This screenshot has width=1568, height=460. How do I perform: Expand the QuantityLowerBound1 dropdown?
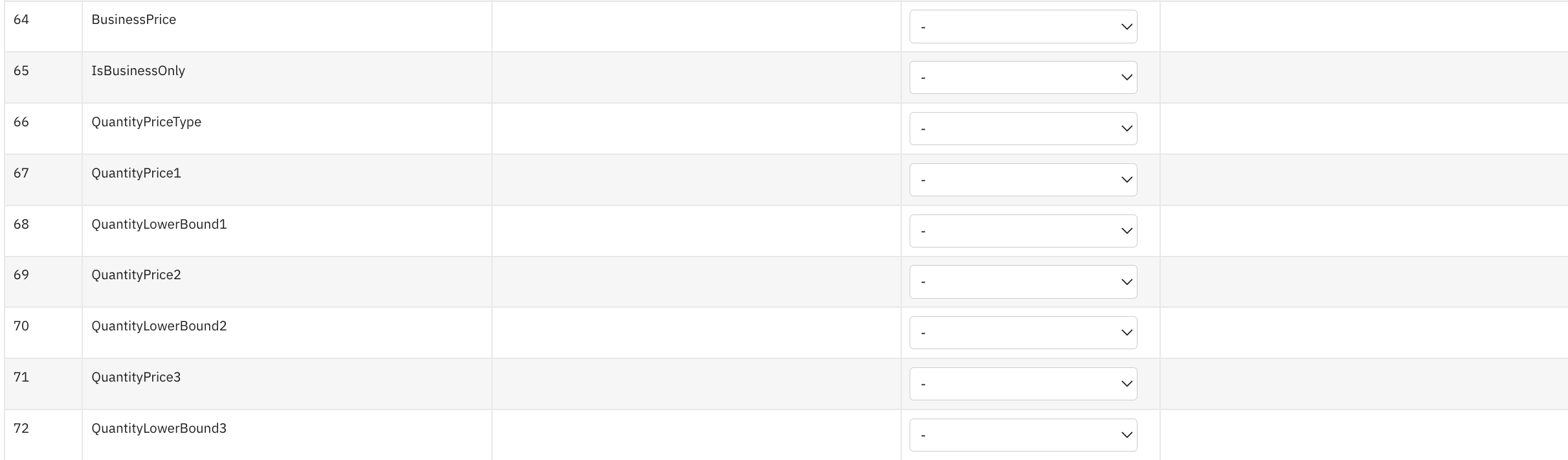1023,231
